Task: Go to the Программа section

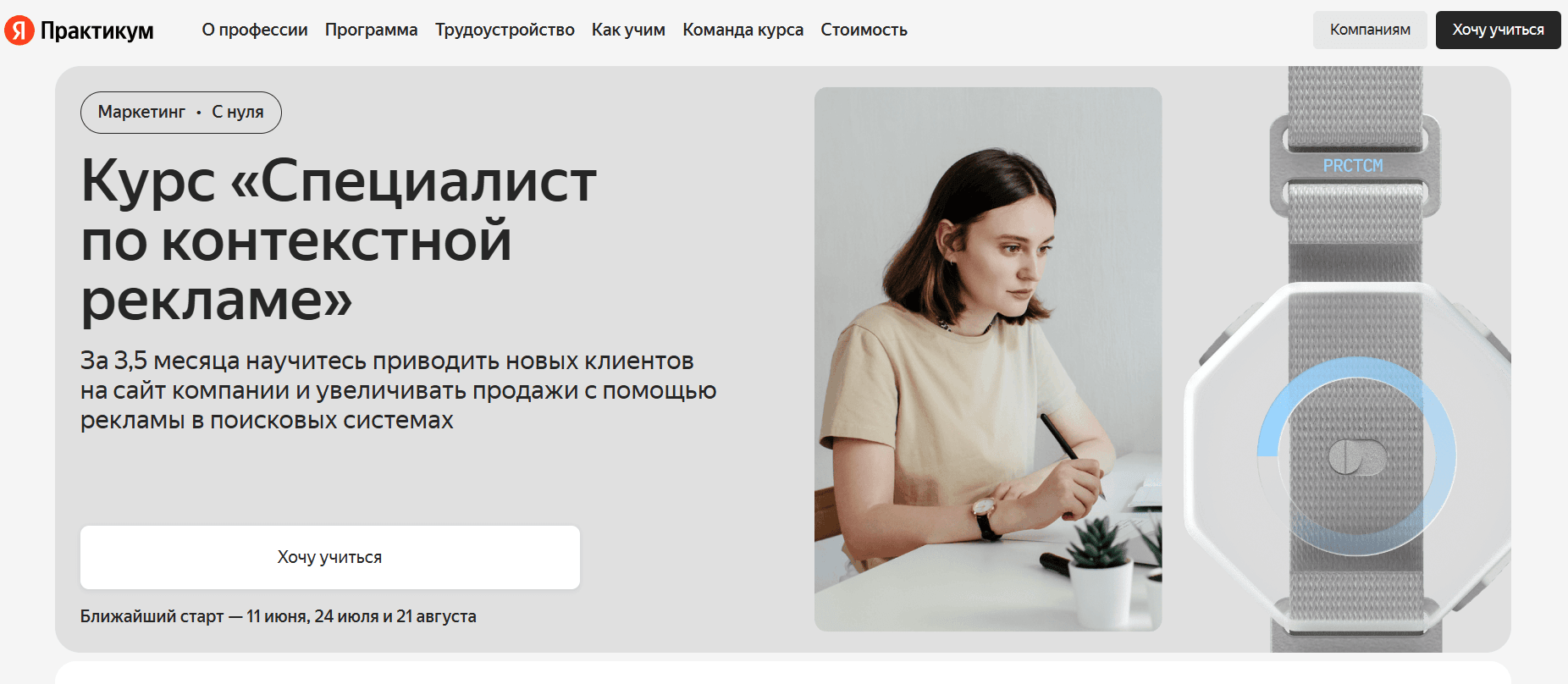Action: tap(371, 30)
